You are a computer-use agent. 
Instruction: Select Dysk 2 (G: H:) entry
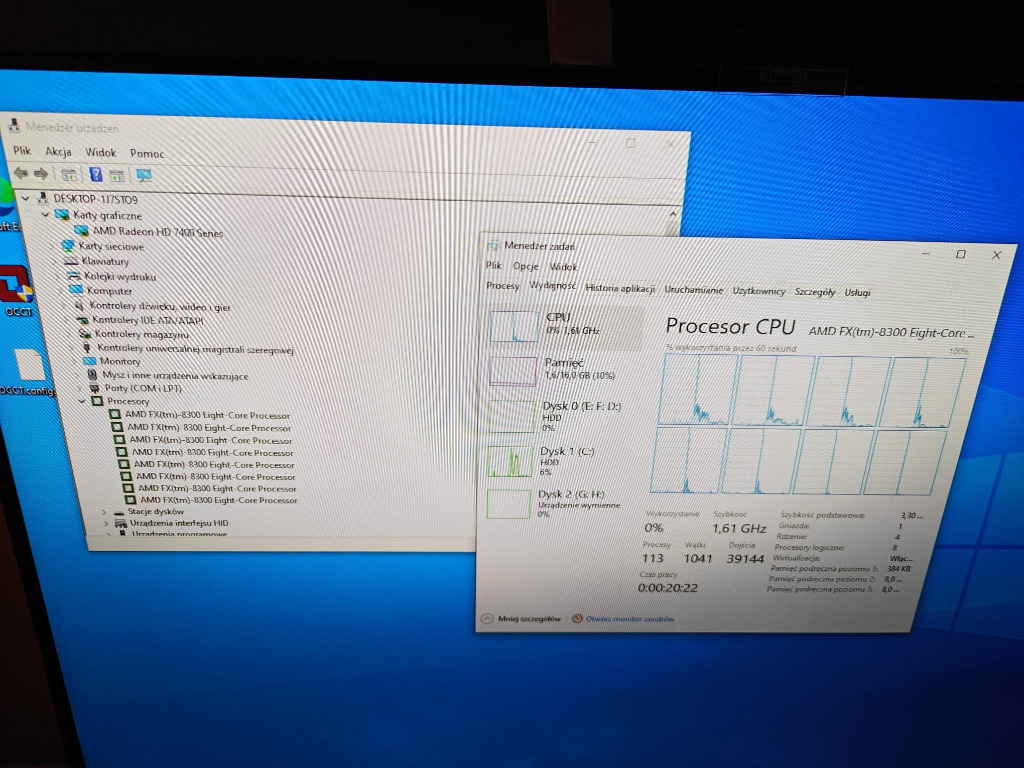click(x=557, y=503)
